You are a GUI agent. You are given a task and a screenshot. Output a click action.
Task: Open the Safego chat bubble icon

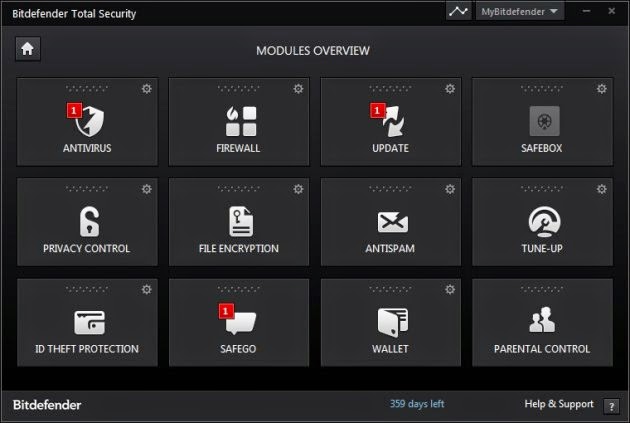pyautogui.click(x=241, y=323)
